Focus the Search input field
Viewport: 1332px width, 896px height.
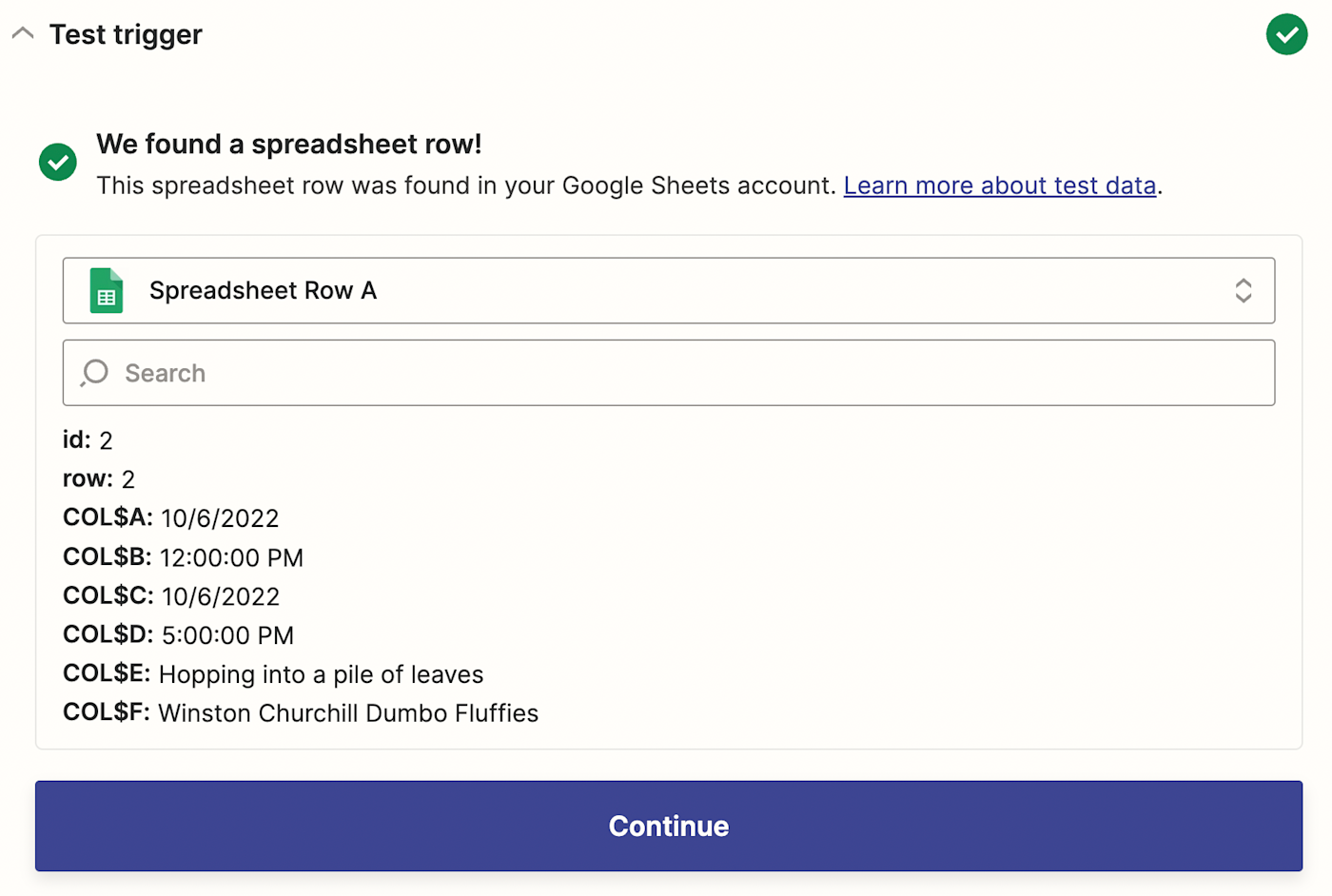(x=669, y=373)
